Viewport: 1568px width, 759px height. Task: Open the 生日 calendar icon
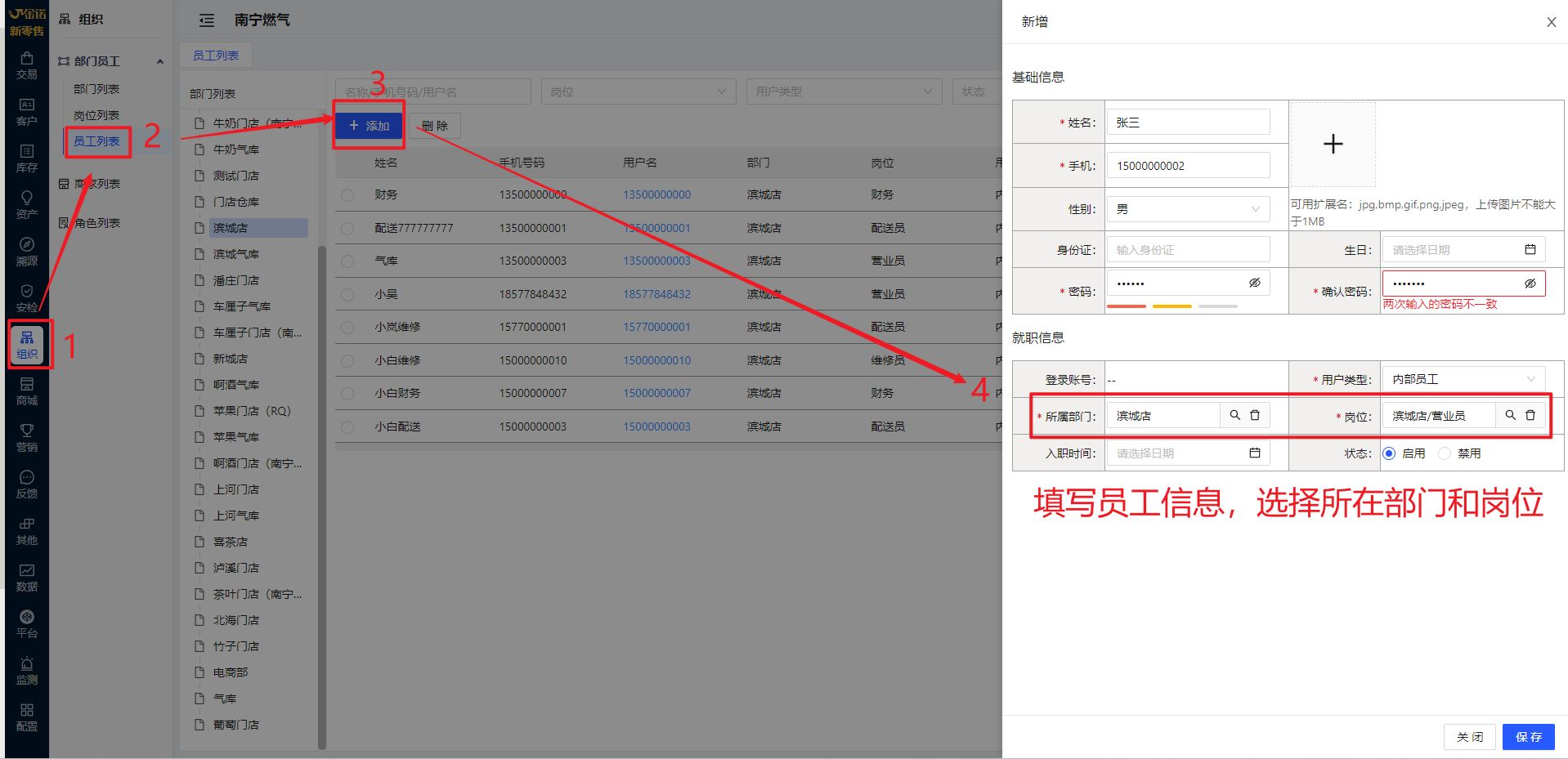coord(1530,249)
